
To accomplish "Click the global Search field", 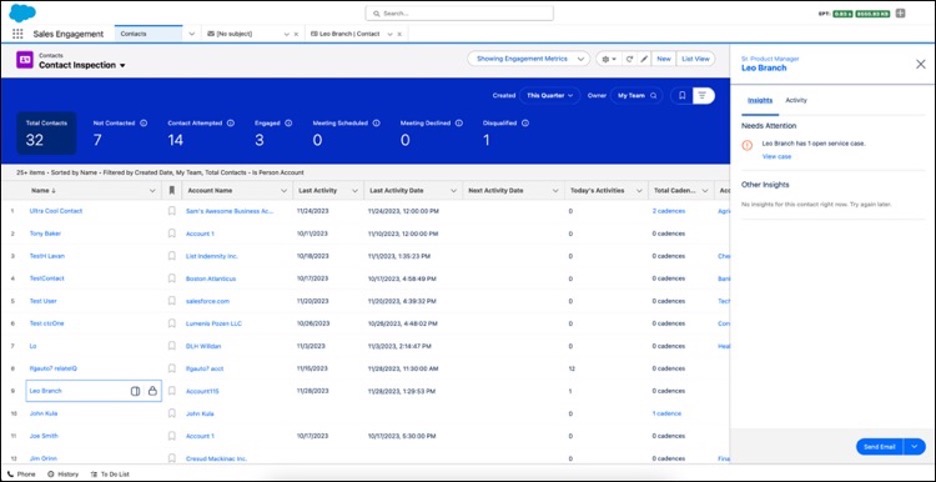I will point(459,13).
